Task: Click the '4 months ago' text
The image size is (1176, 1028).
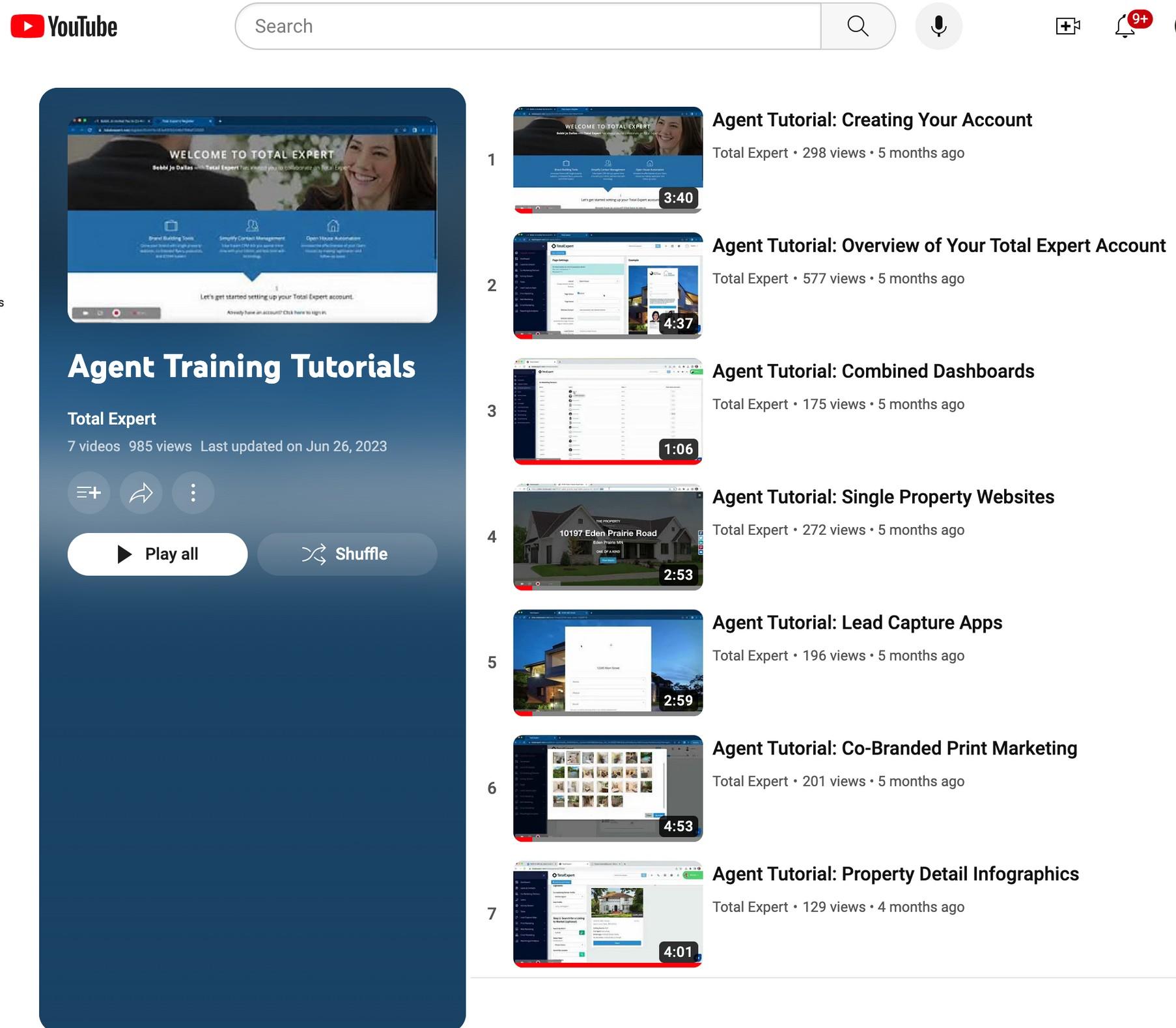Action: (x=921, y=907)
